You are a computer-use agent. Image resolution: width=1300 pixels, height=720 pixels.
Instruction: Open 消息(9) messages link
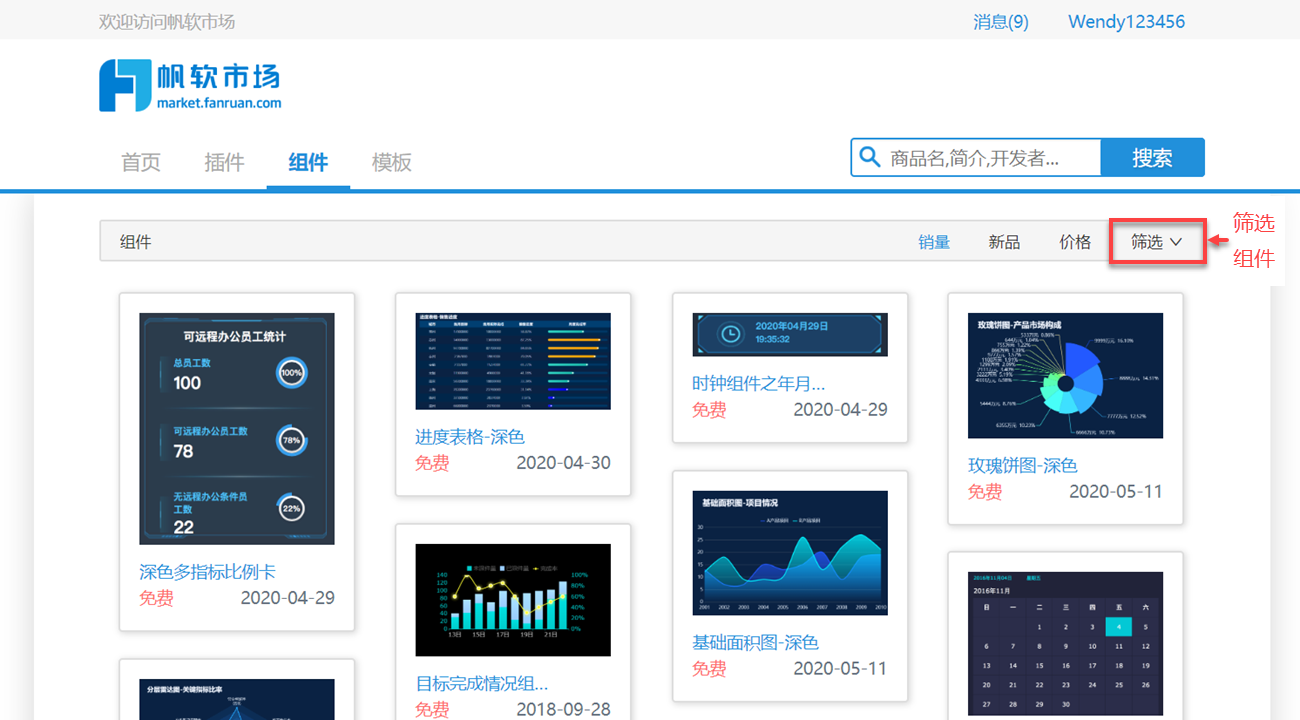(1001, 22)
